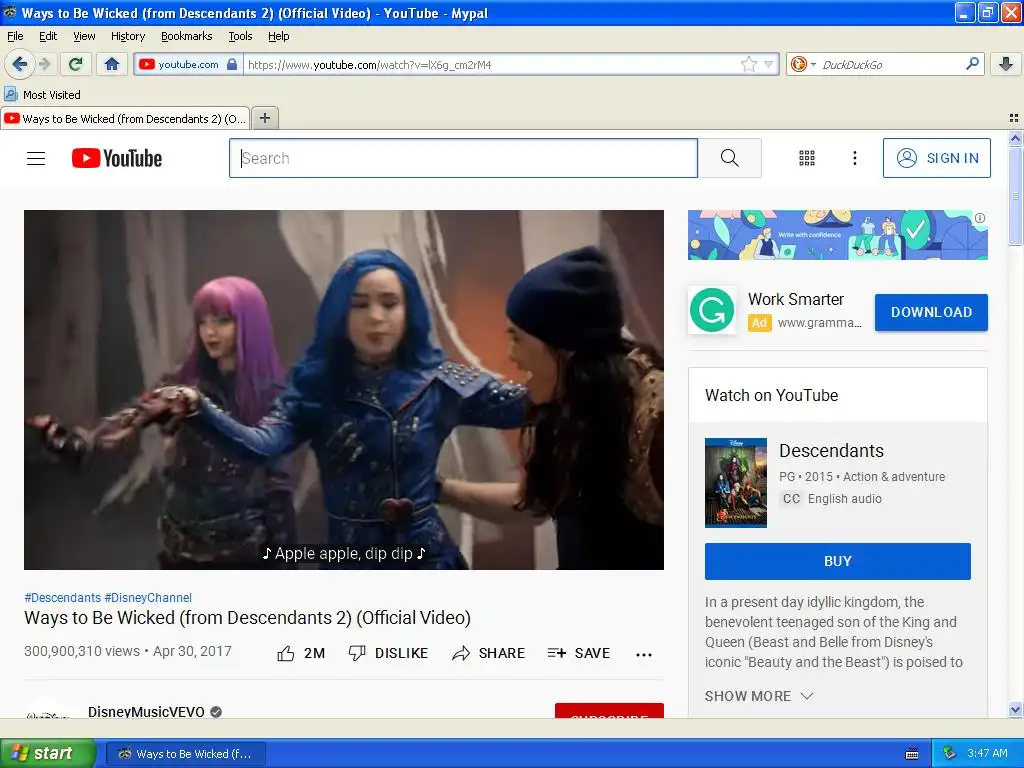Open the Most Visited bookmarks folder
This screenshot has width=1024, height=768.
click(42, 95)
